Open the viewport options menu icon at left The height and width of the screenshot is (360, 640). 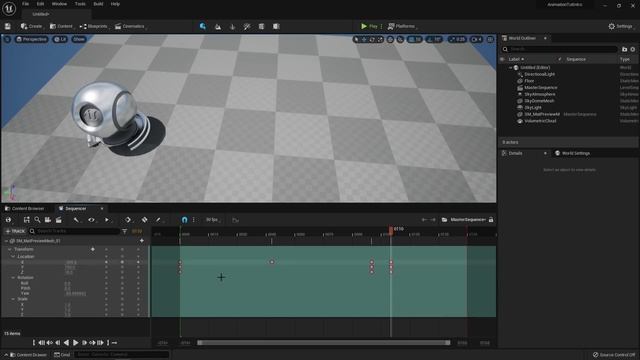[7, 39]
